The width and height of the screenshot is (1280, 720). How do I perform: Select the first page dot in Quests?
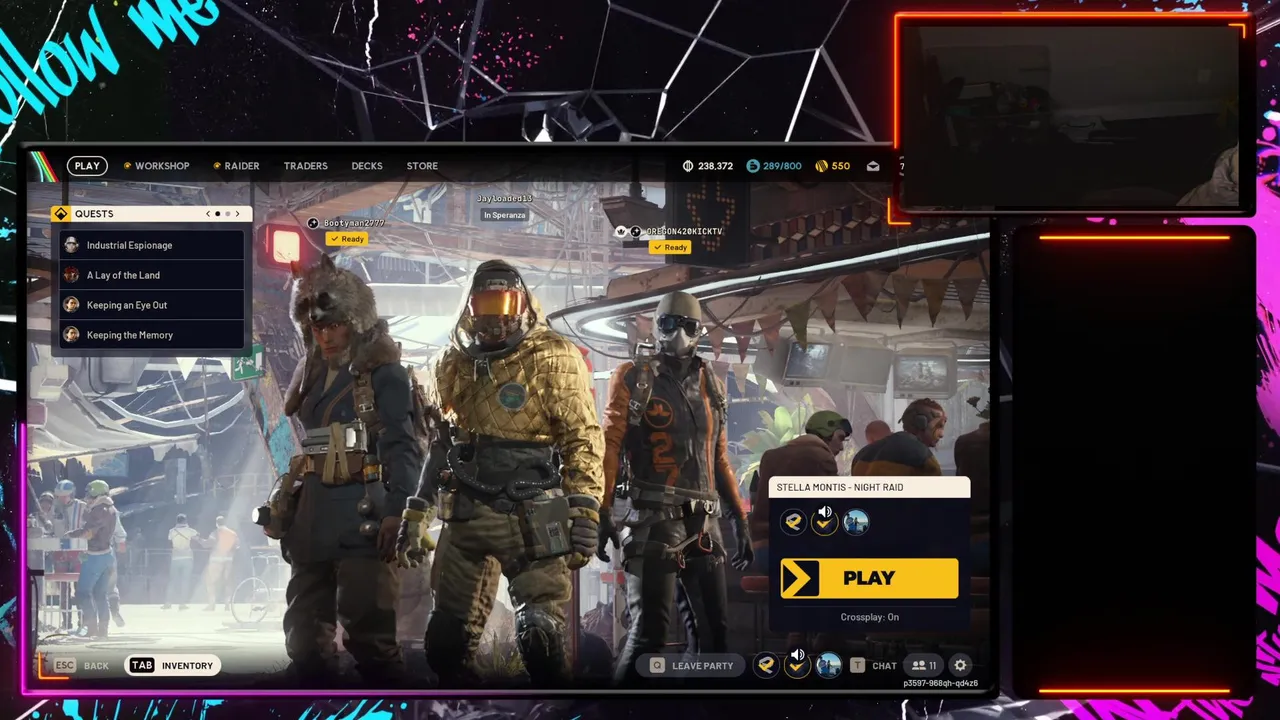[x=218, y=214]
